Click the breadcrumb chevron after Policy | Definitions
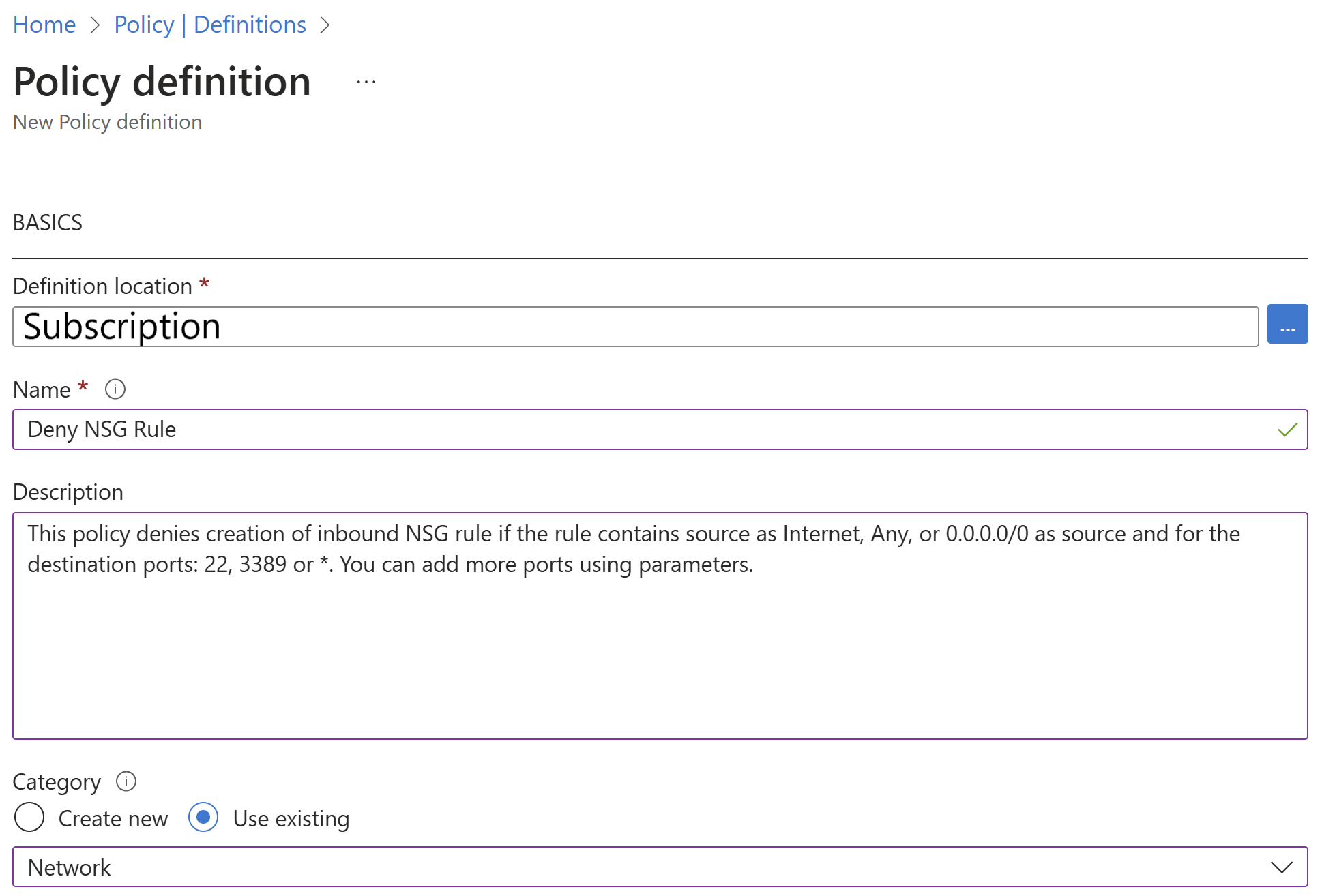 pos(327,25)
